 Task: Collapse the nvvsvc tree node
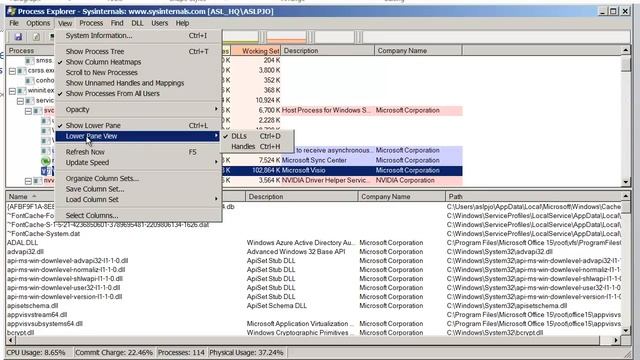pos(28,181)
